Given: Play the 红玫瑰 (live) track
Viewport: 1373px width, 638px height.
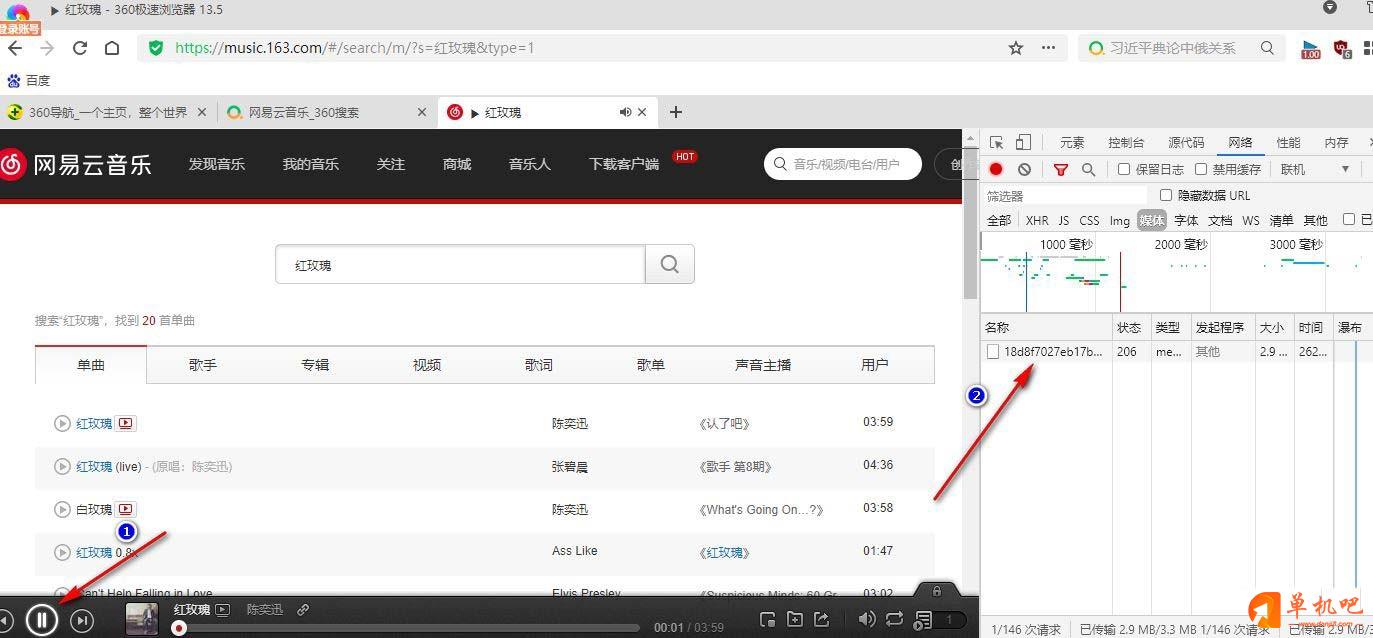Looking at the screenshot, I should coord(62,467).
